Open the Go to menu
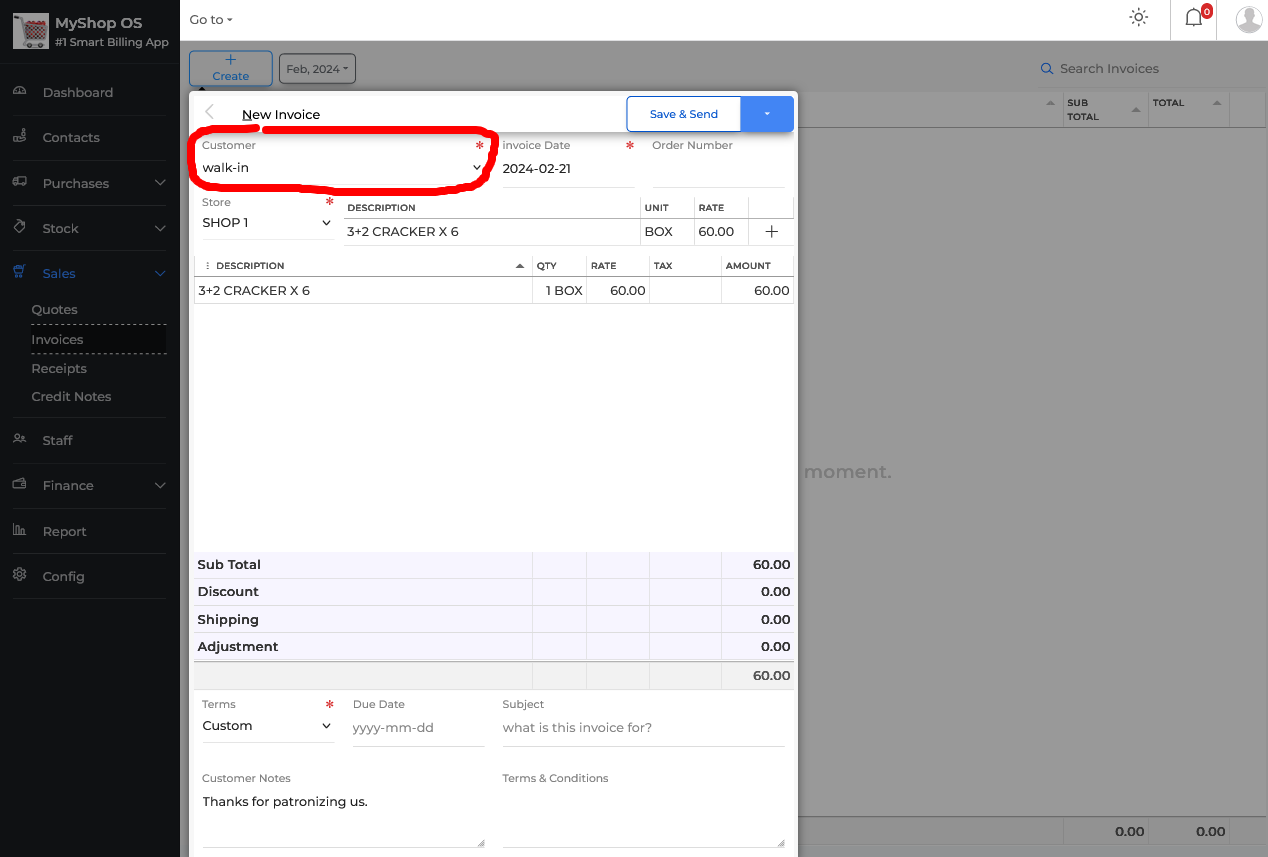This screenshot has height=857, width=1268. [x=211, y=20]
